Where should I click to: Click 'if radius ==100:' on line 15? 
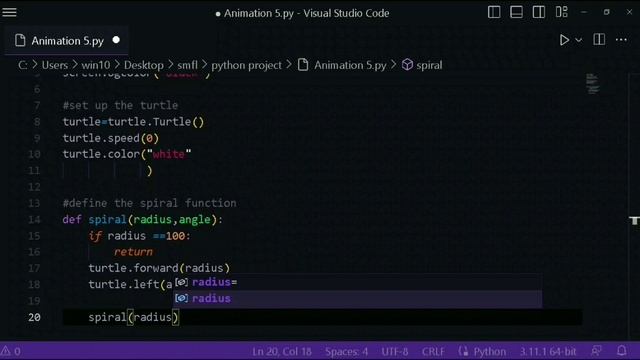pos(139,236)
